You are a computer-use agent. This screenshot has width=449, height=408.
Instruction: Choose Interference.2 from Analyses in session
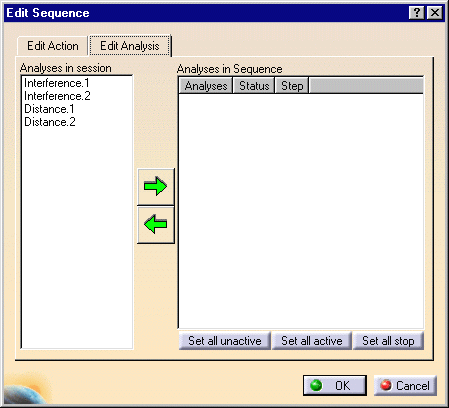57,96
